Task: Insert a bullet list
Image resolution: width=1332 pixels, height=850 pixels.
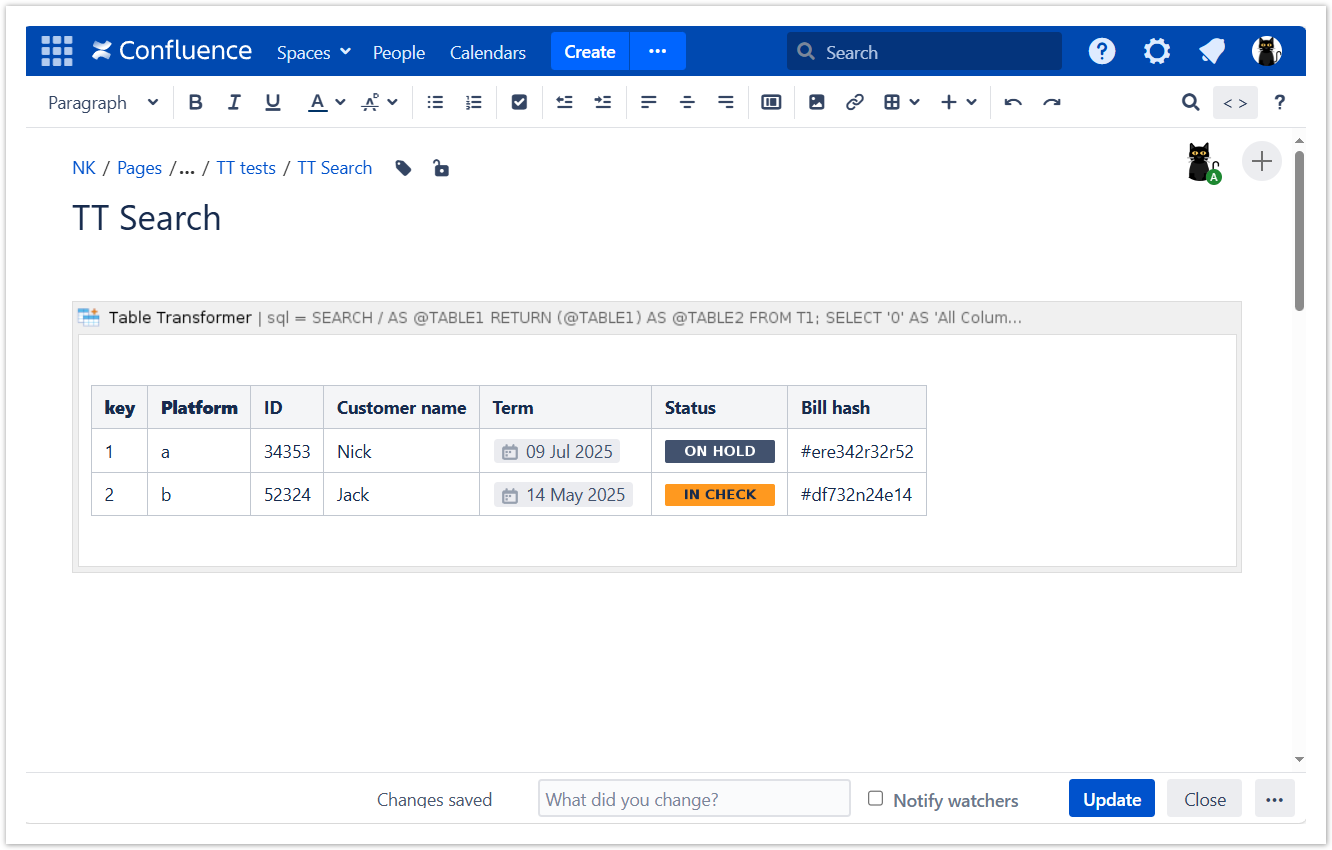Action: tap(435, 102)
